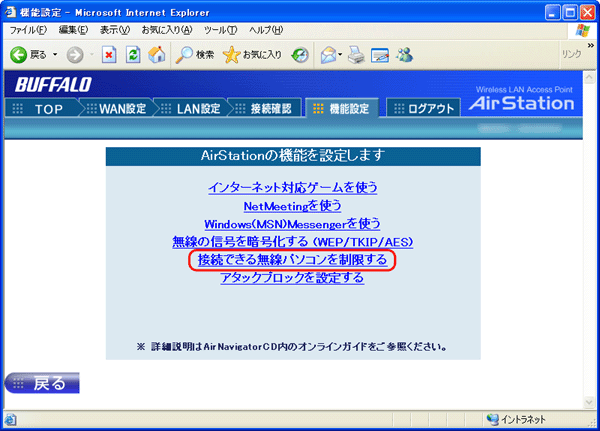Screen dimensions: 600x431
Task: Print the page with the printer icon
Action: pyautogui.click(x=356, y=55)
